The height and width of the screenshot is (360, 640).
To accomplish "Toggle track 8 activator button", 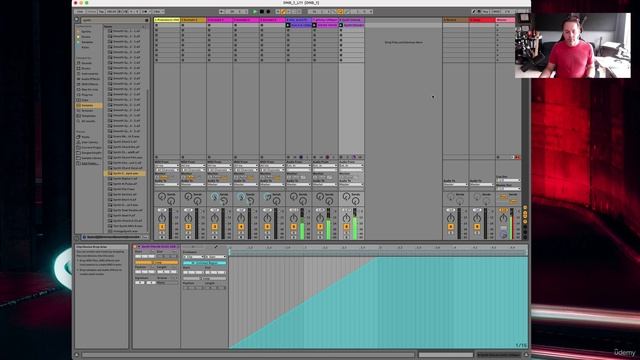I will (346, 227).
